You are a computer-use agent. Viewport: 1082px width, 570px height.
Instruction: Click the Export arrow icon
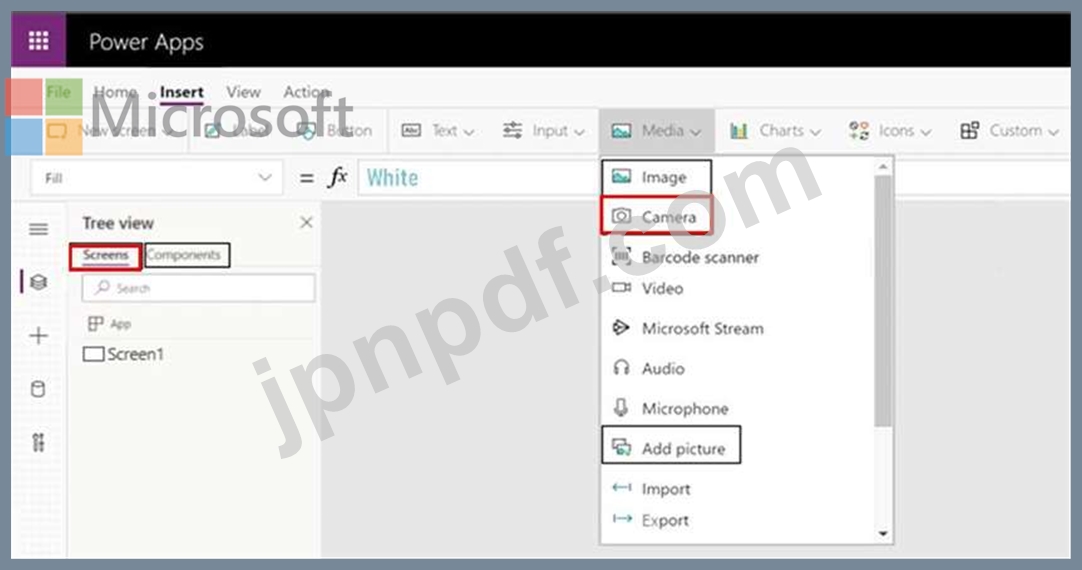coord(622,518)
